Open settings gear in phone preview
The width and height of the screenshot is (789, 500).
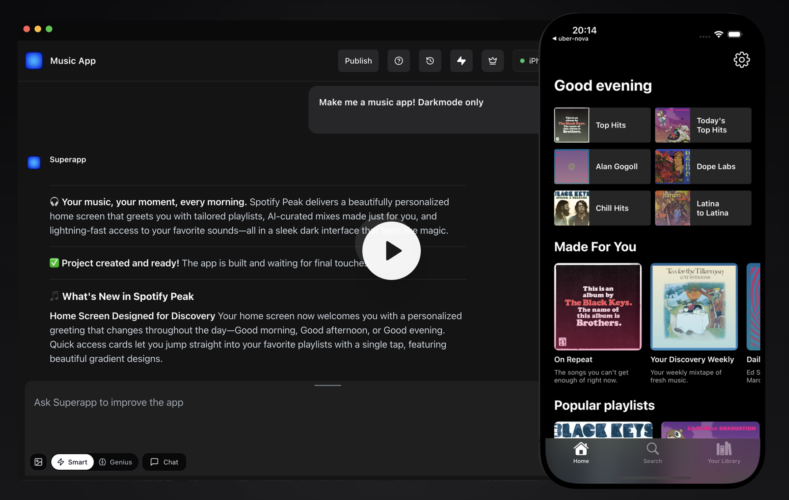tap(741, 60)
